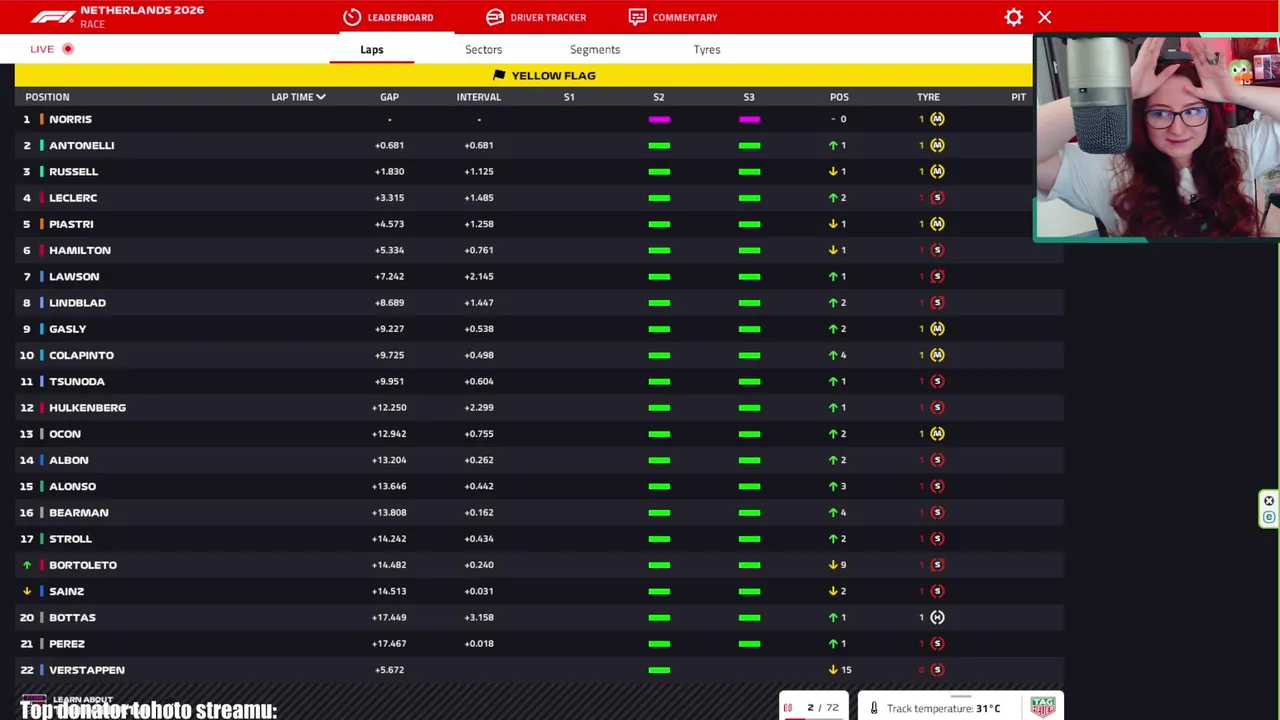Click the yellow down arrow left of Sainz's name

click(27, 591)
